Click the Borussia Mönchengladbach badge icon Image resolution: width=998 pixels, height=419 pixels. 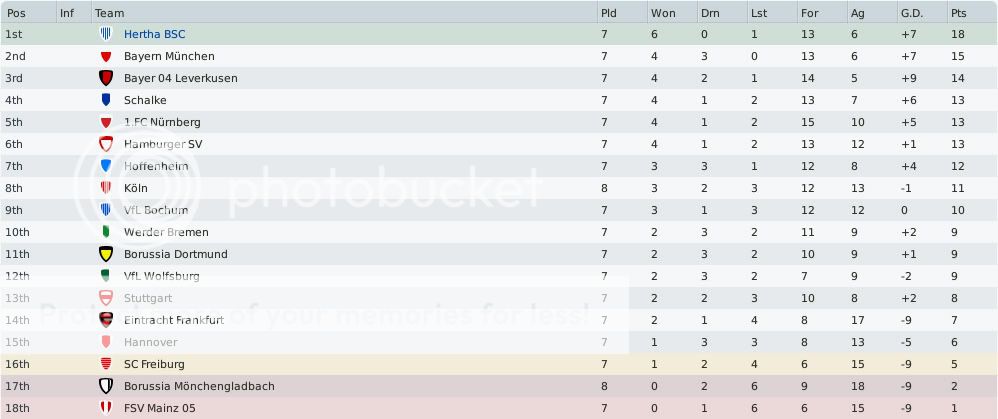tap(106, 386)
